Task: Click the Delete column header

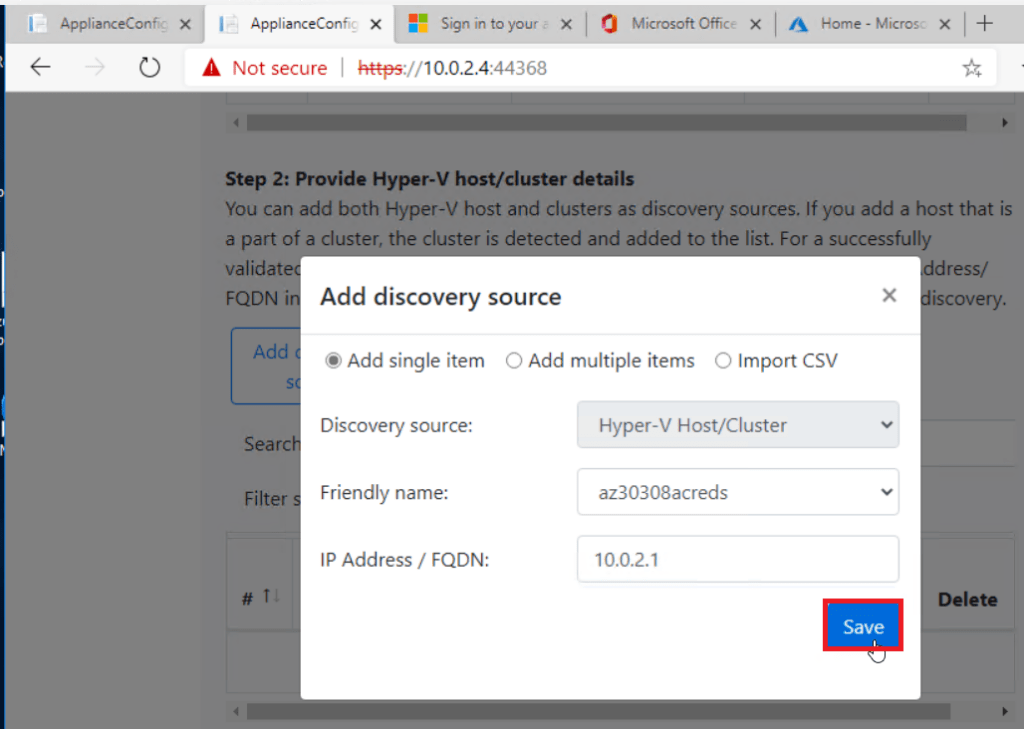Action: pyautogui.click(x=967, y=598)
